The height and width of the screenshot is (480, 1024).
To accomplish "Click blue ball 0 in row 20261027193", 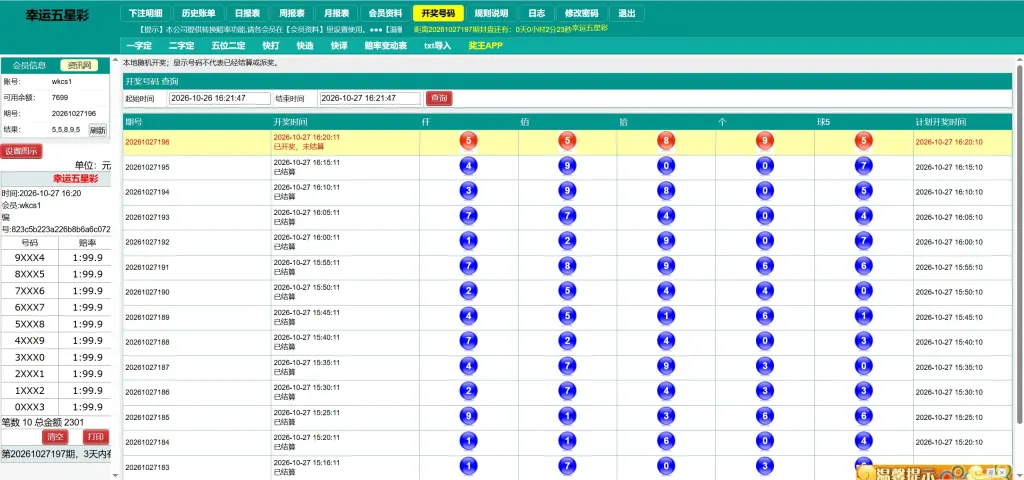I will pyautogui.click(x=765, y=216).
